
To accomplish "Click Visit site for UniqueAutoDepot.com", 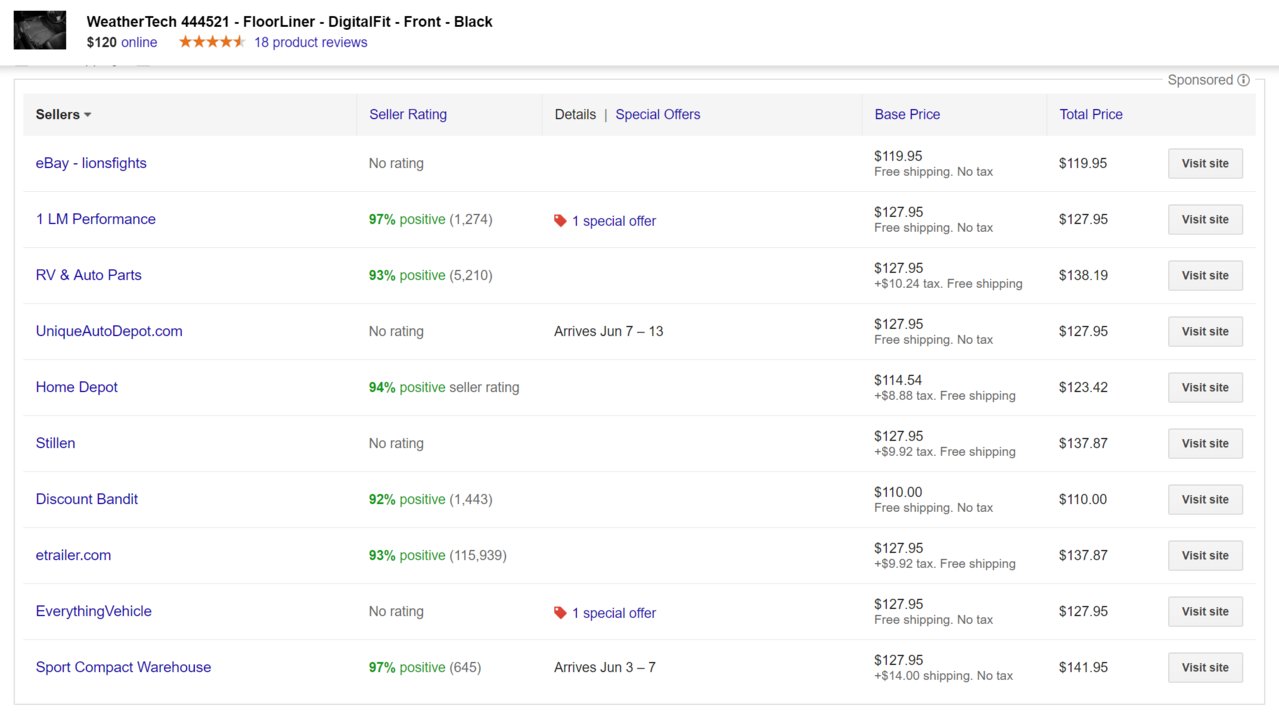I will [1205, 332].
